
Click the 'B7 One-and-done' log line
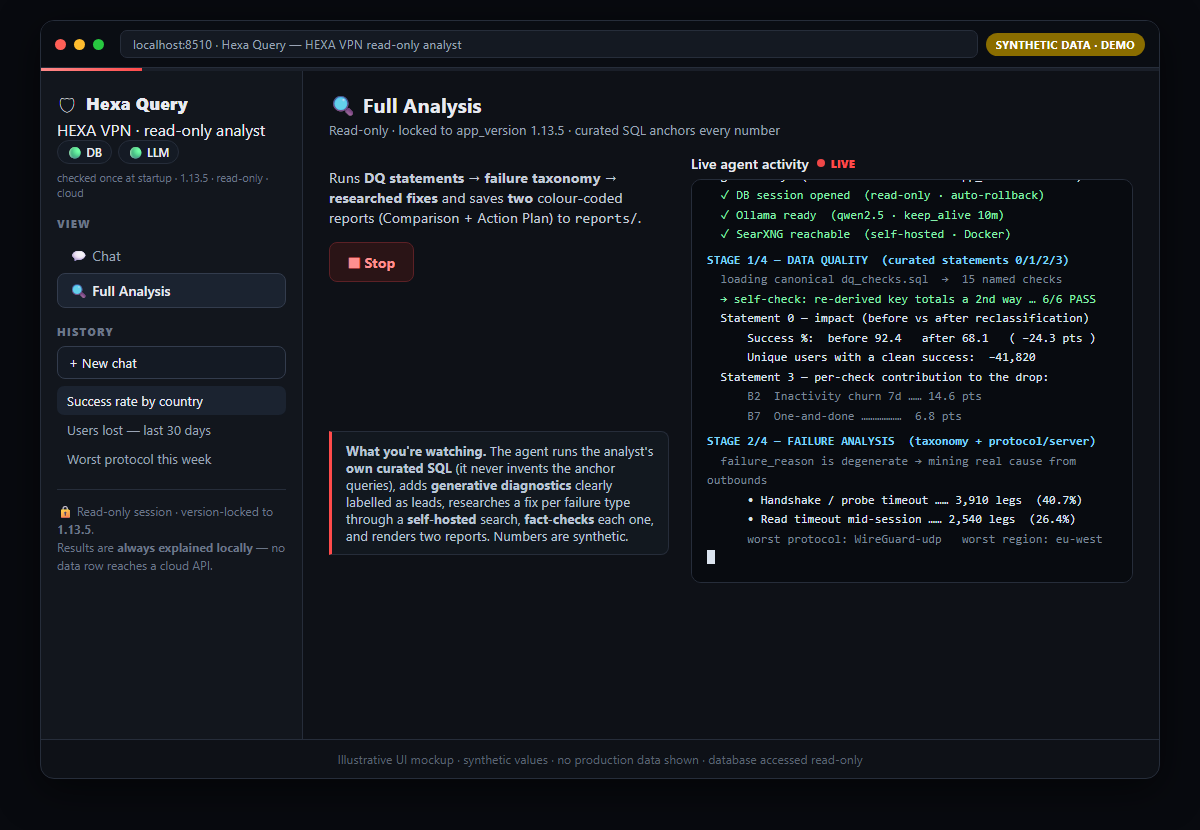854,416
